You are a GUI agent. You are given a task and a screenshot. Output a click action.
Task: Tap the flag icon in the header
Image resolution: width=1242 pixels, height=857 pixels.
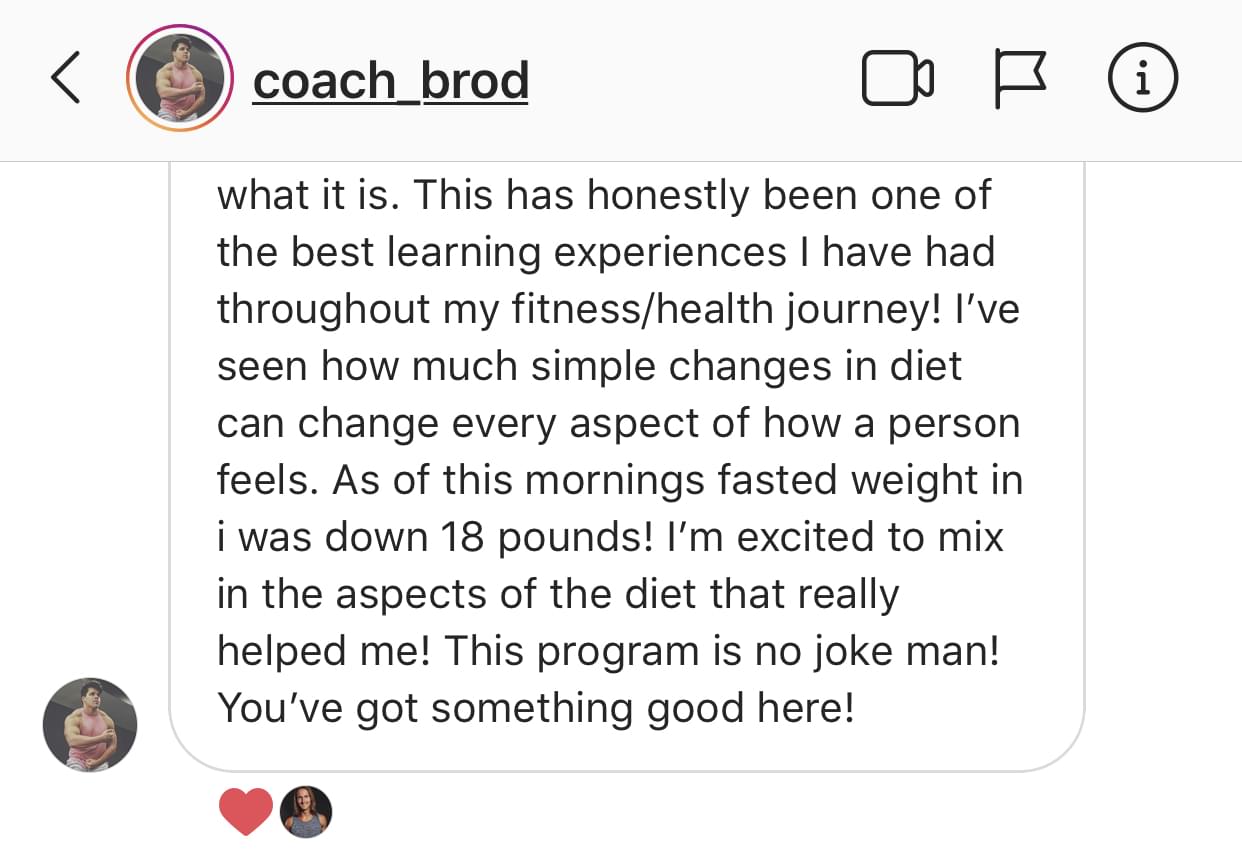click(x=1019, y=80)
